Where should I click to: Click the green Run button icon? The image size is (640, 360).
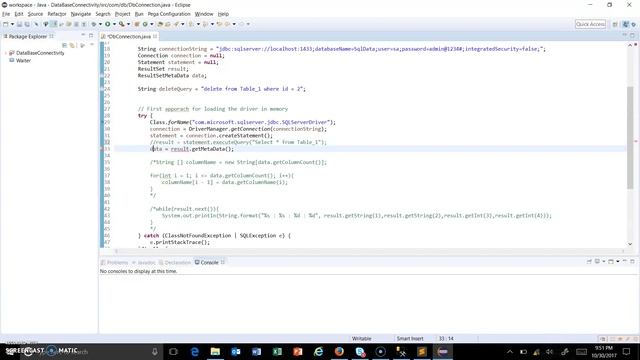tap(108, 24)
